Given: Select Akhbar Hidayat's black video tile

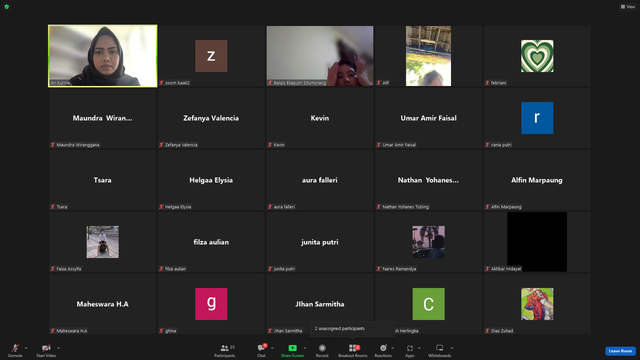Looking at the screenshot, I should (x=537, y=242).
